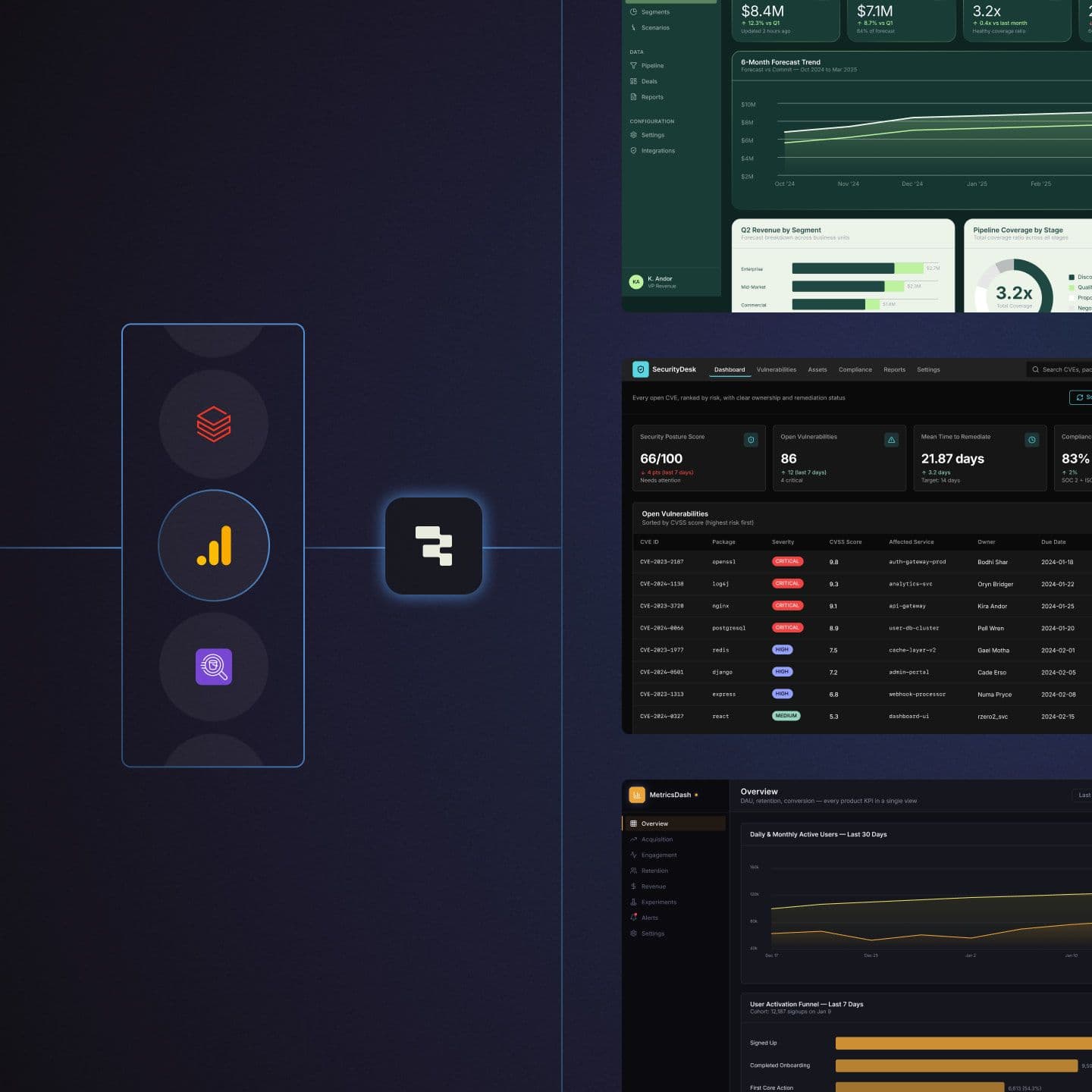Choose the orange Google Analytics bar icon
1092x1092 pixels.
(x=214, y=546)
